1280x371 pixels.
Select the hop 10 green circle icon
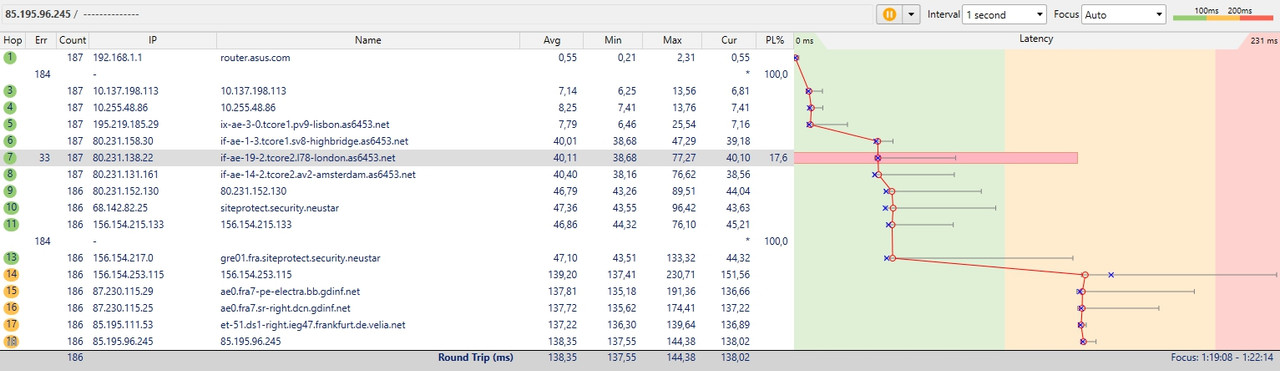[x=10, y=208]
